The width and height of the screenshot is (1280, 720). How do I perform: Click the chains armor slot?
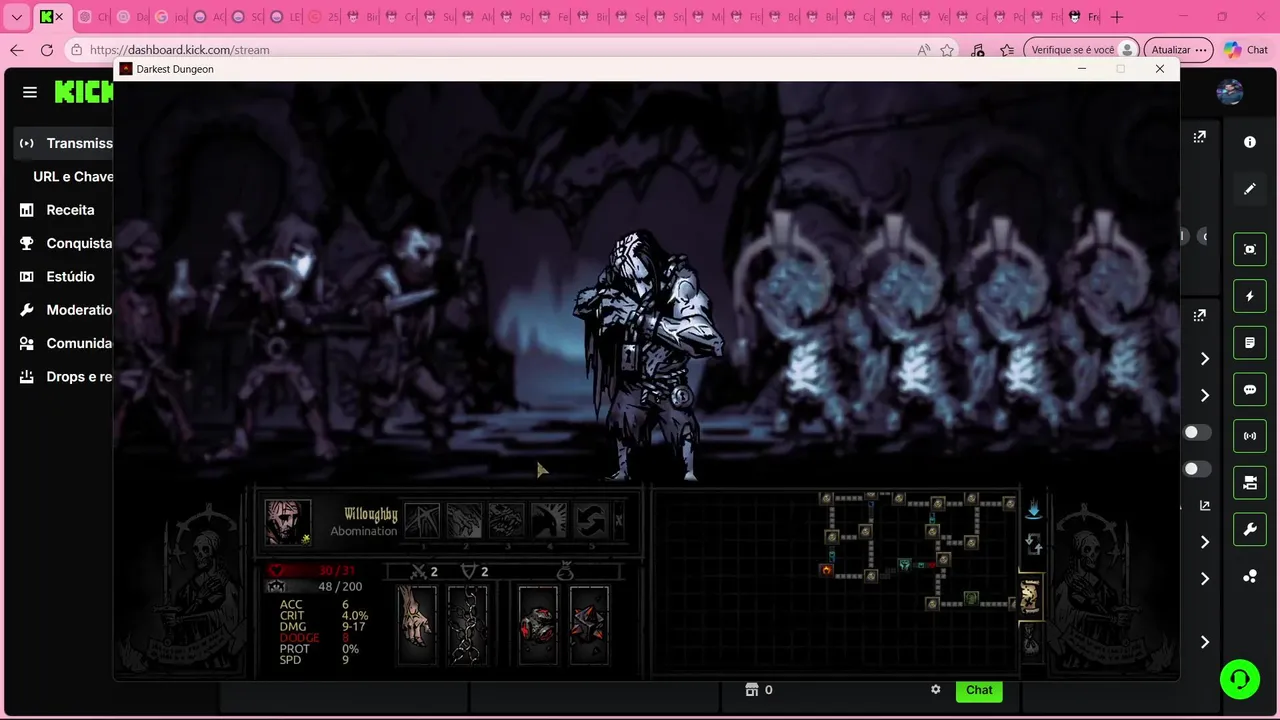tap(467, 625)
